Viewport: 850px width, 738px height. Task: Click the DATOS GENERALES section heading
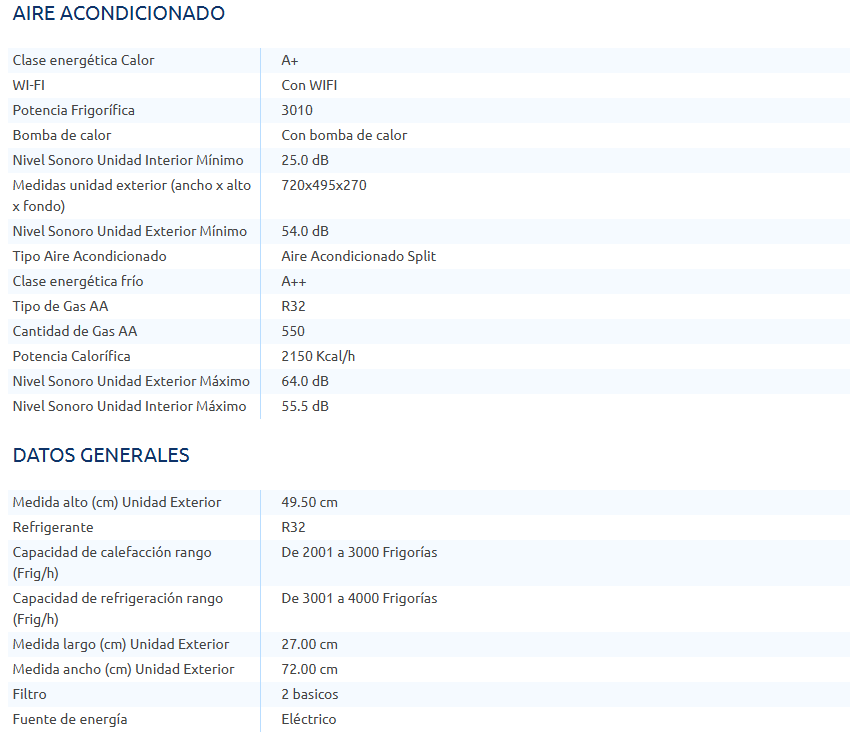click(101, 456)
